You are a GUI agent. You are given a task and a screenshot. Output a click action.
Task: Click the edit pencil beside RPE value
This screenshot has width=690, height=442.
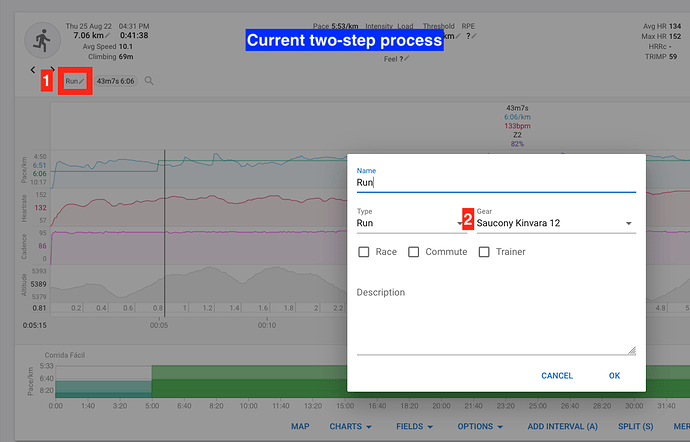point(474,36)
